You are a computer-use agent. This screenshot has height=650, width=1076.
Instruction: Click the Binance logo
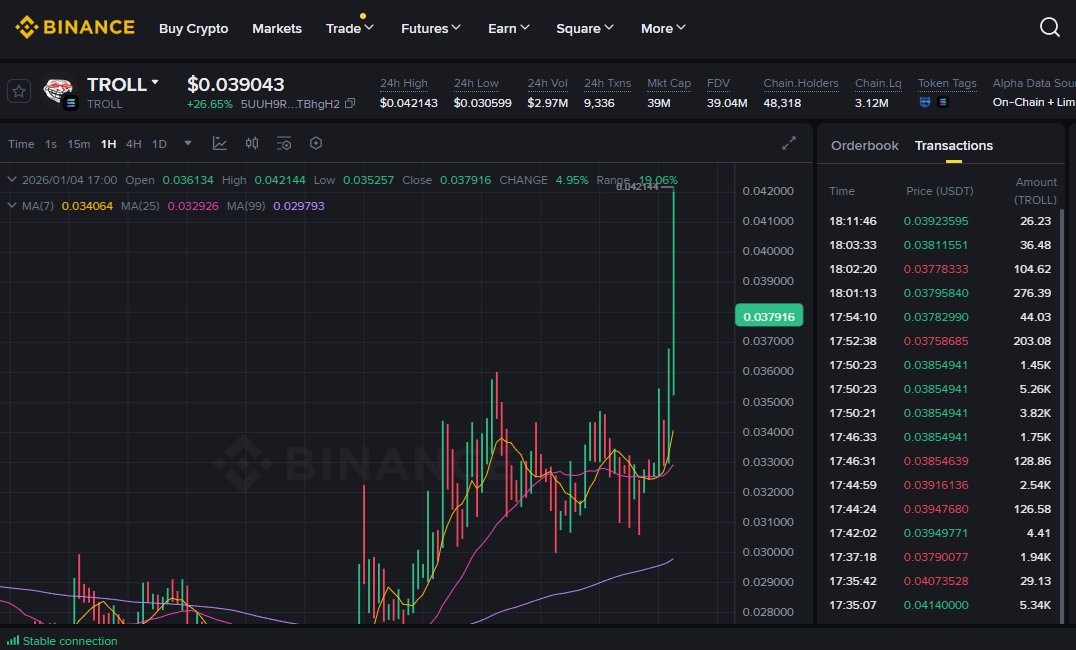click(75, 27)
